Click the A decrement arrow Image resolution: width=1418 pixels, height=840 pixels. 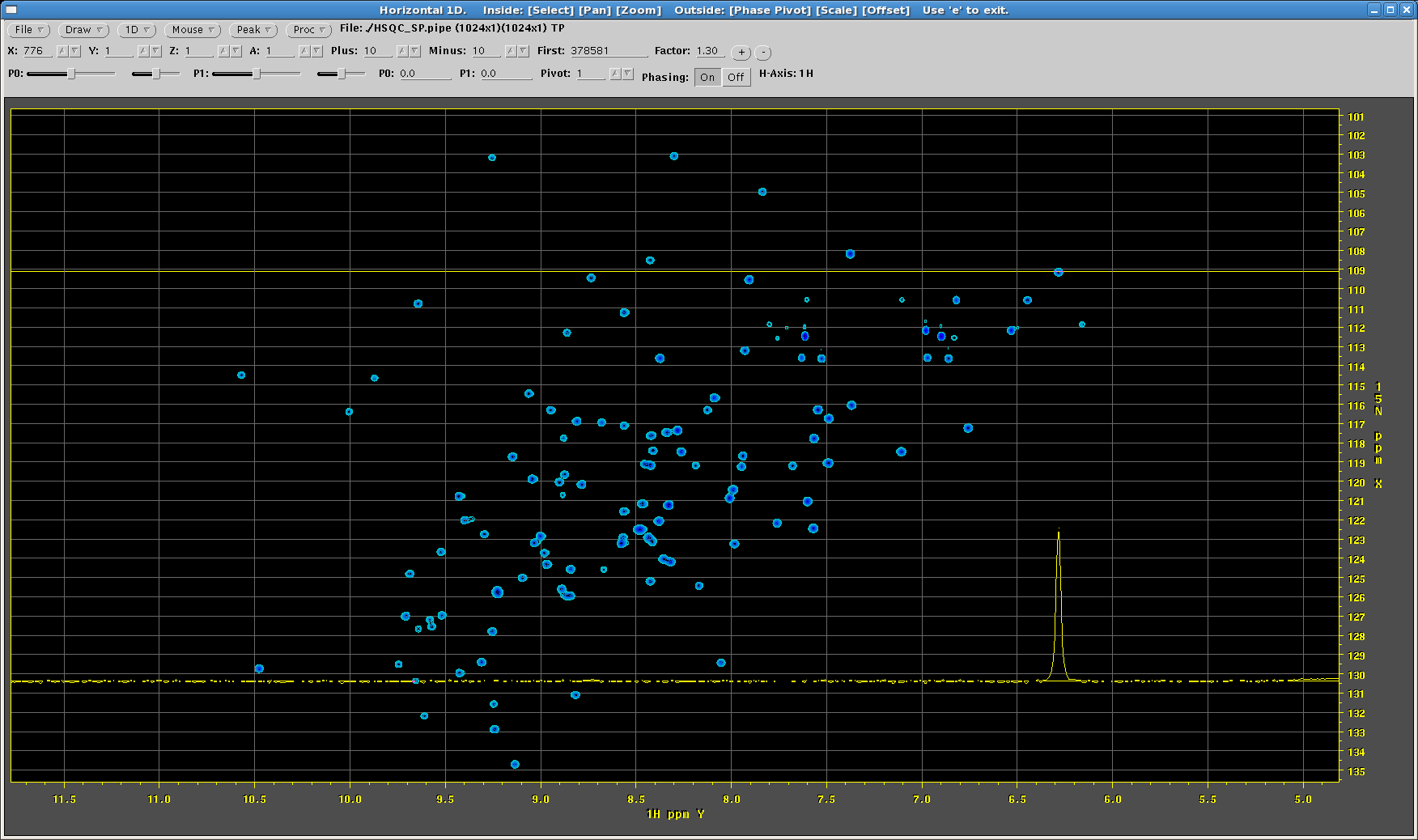[x=316, y=51]
